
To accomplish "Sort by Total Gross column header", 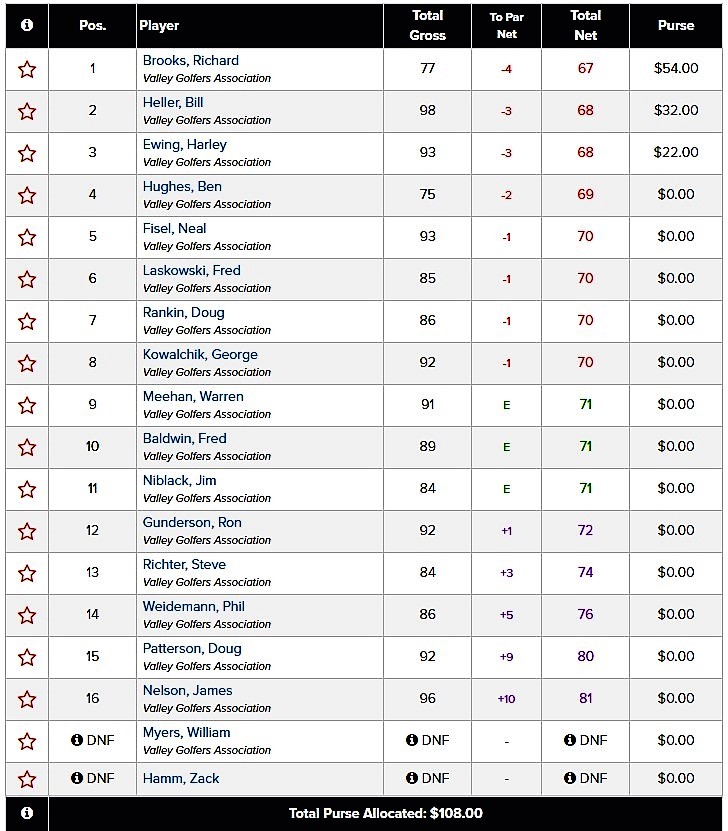I will point(427,25).
